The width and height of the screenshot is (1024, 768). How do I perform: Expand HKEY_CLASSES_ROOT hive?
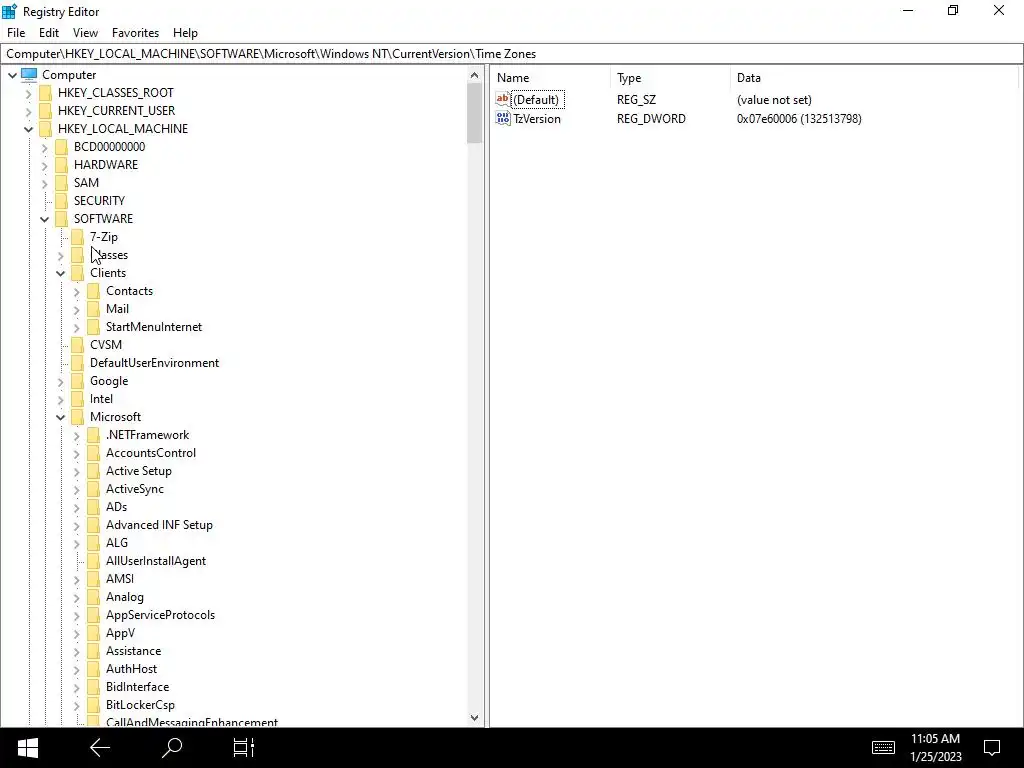click(28, 93)
